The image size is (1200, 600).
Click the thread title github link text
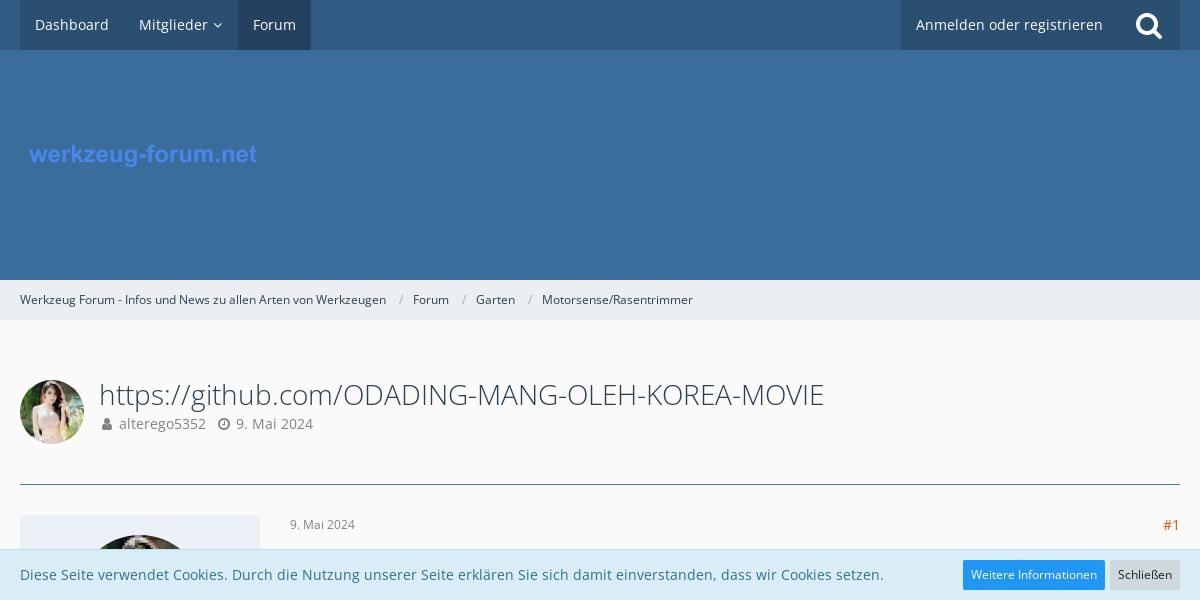click(461, 395)
